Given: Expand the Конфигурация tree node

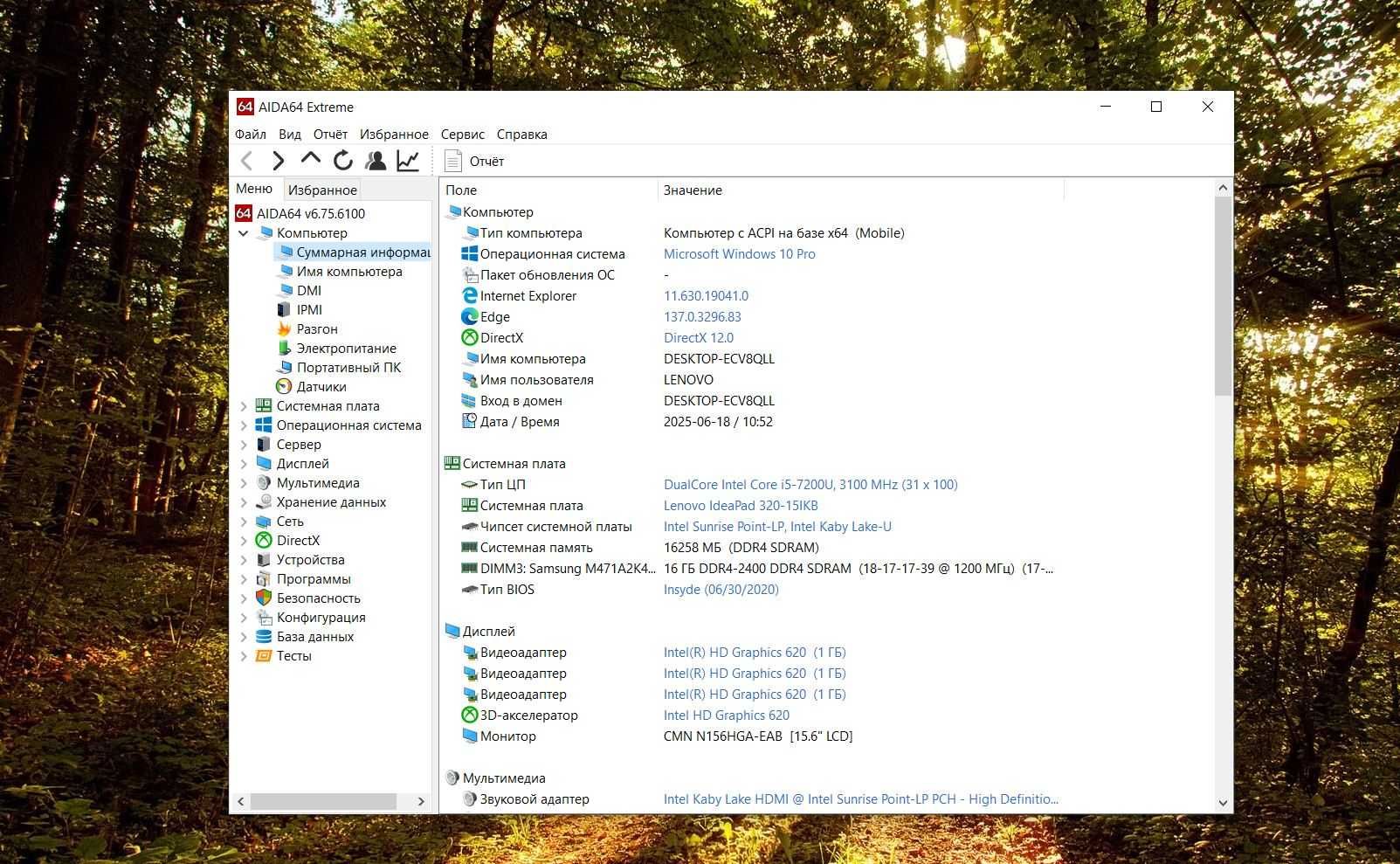Looking at the screenshot, I should click(x=244, y=618).
